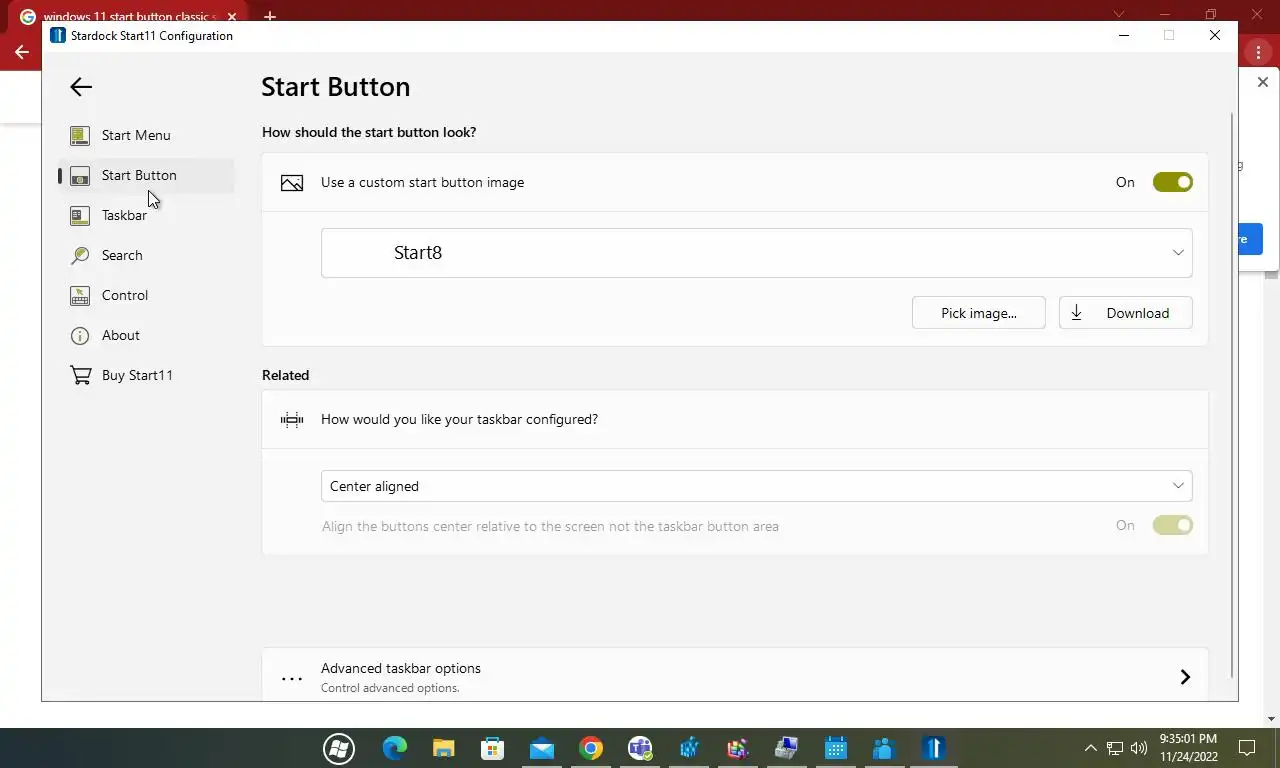Click the Control keyboard icon
Screen dimensions: 1280x768
pyautogui.click(x=80, y=295)
